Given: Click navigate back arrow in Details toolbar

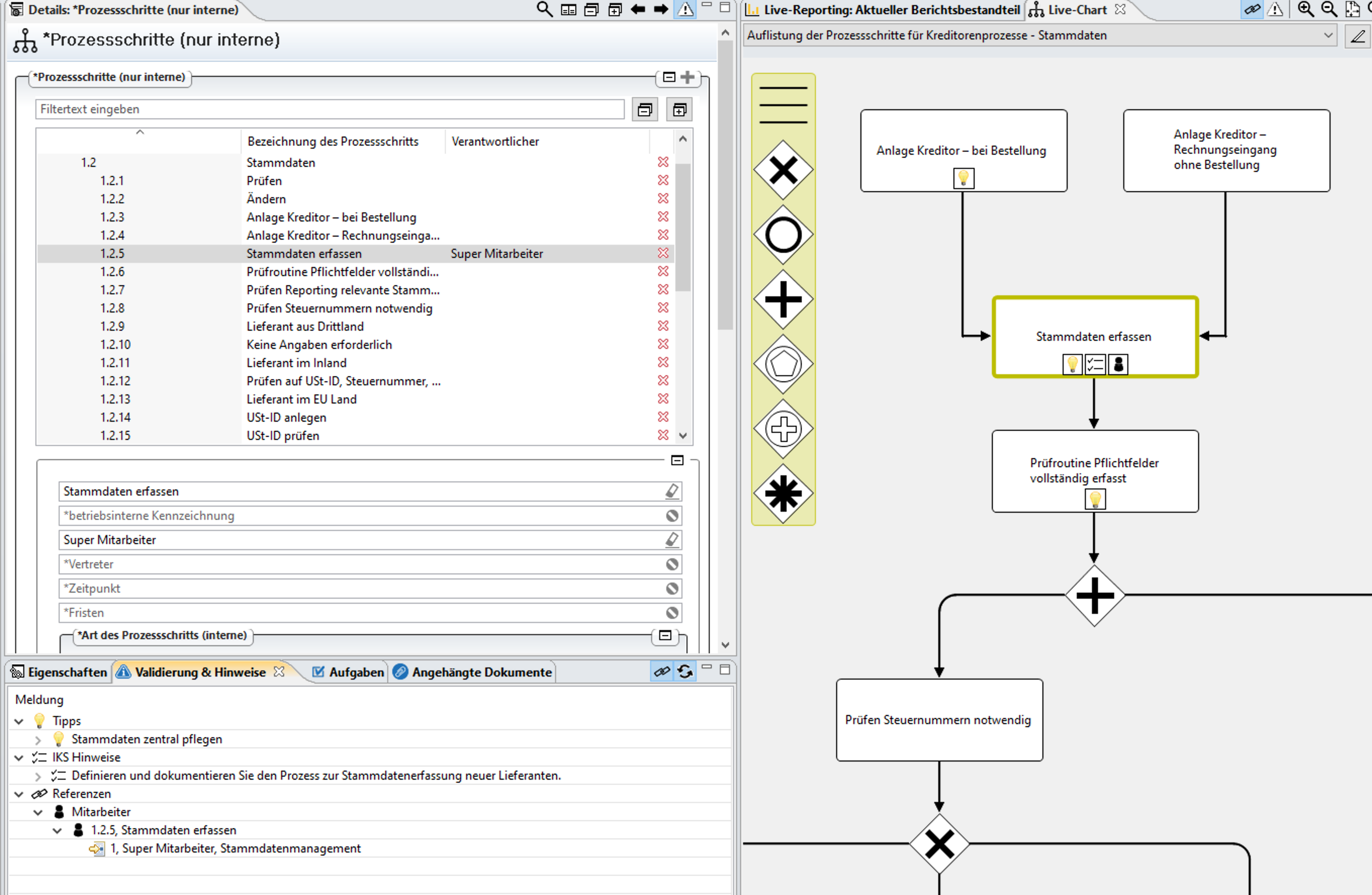Looking at the screenshot, I should (x=637, y=9).
